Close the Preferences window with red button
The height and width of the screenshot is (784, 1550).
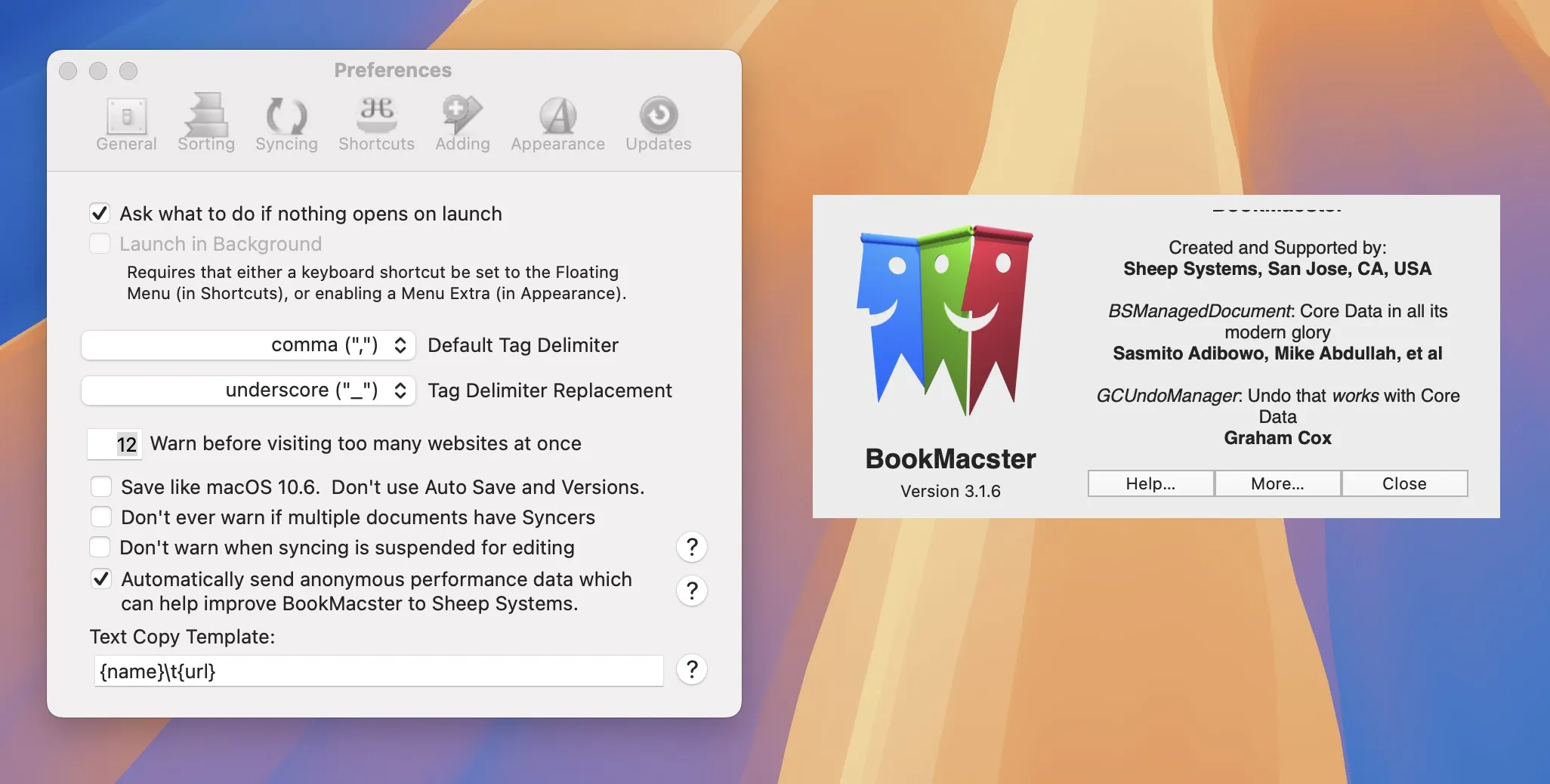point(68,71)
